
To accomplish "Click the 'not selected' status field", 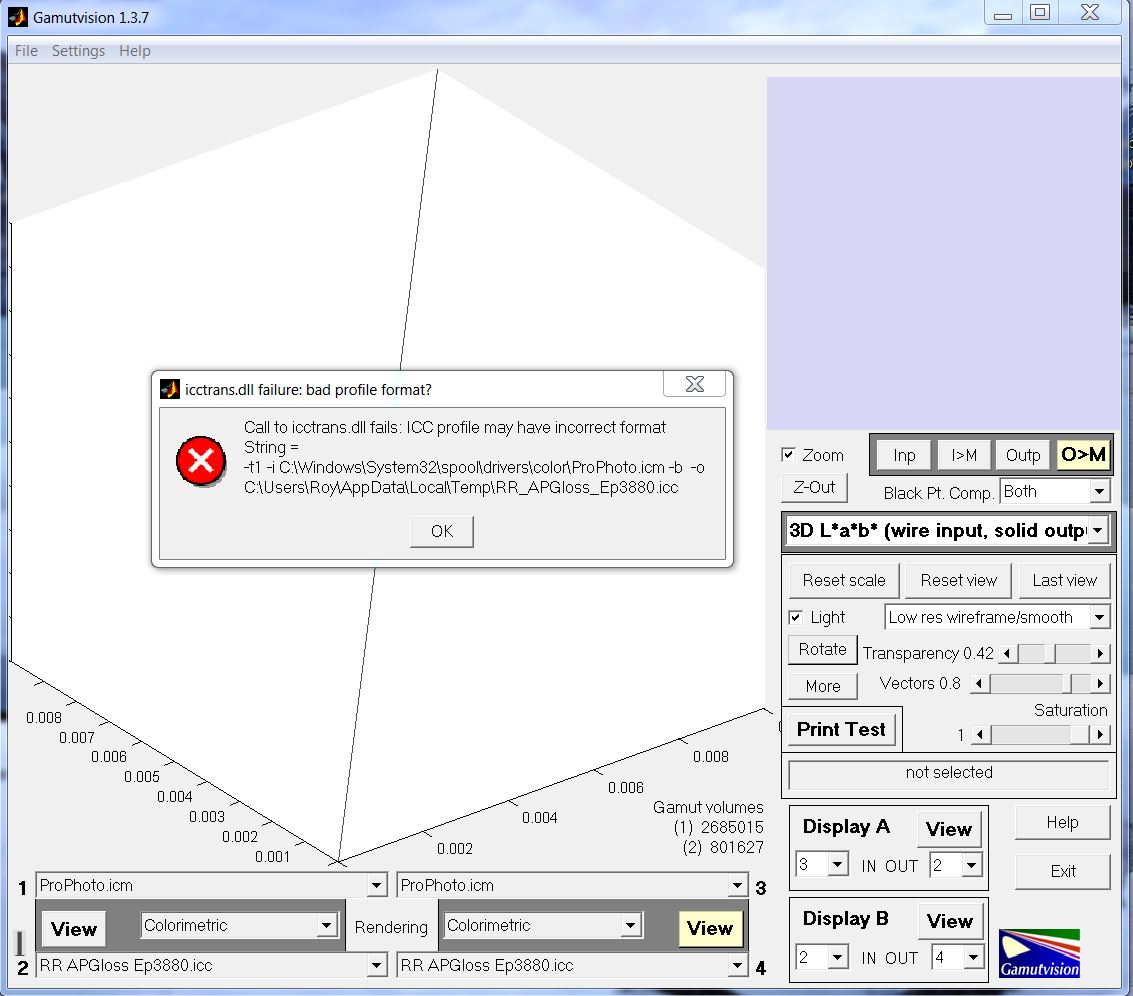I will pos(948,774).
